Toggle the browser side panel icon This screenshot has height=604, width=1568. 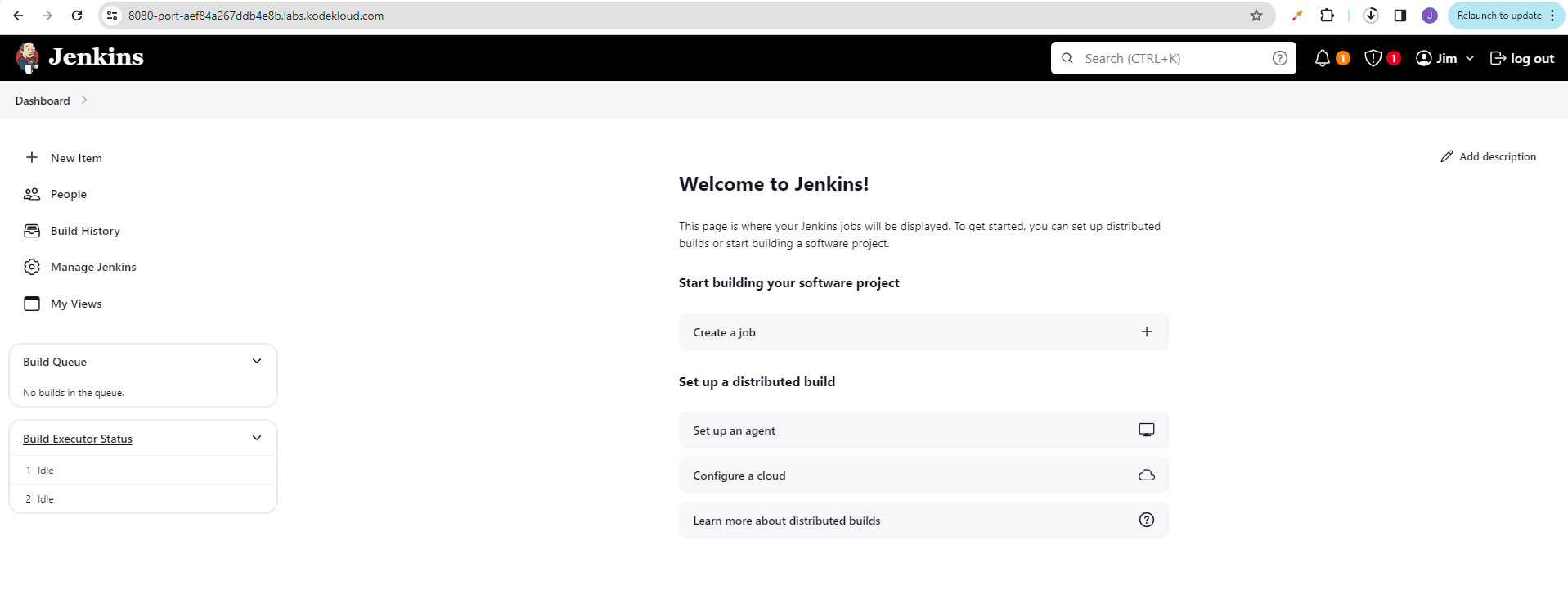tap(1400, 16)
